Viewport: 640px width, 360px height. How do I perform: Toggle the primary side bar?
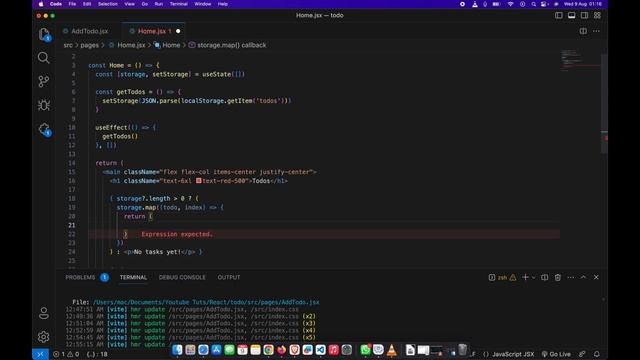click(559, 16)
